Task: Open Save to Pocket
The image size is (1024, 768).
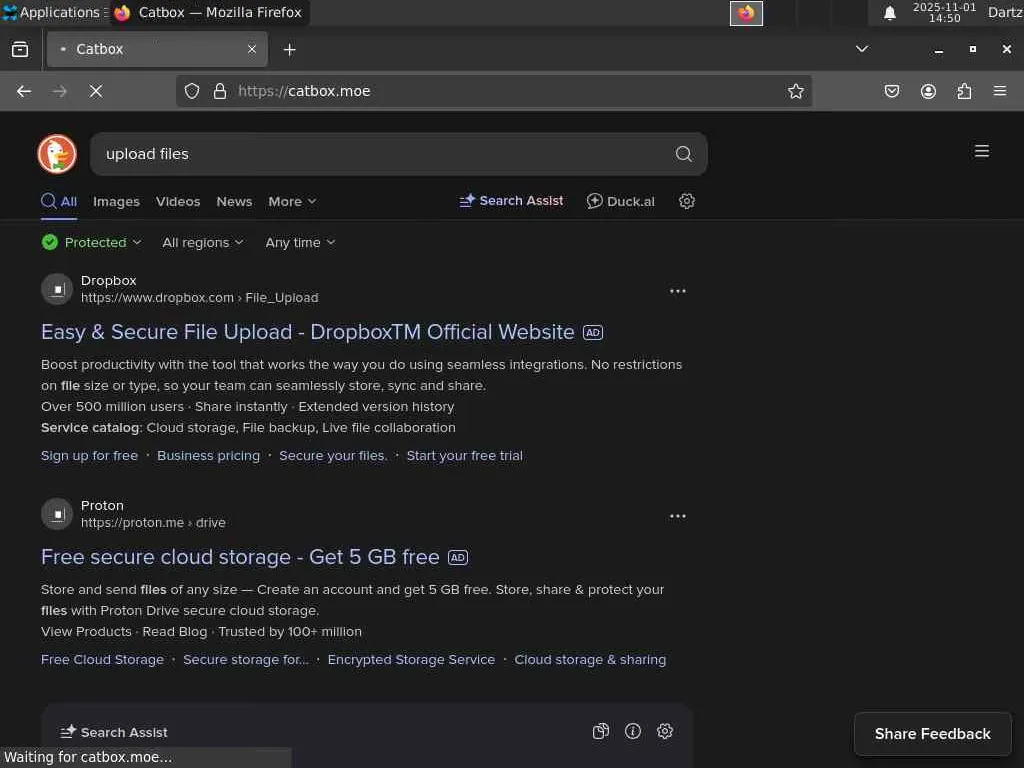Action: [x=891, y=91]
